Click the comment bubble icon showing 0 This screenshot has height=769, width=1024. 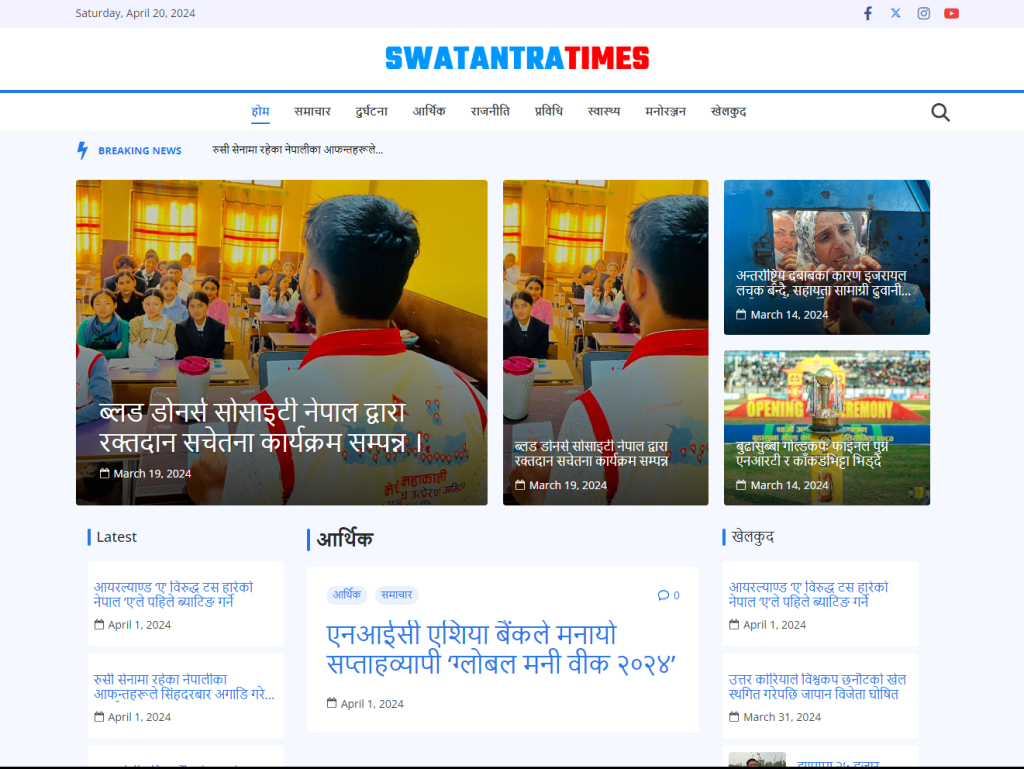click(x=668, y=594)
